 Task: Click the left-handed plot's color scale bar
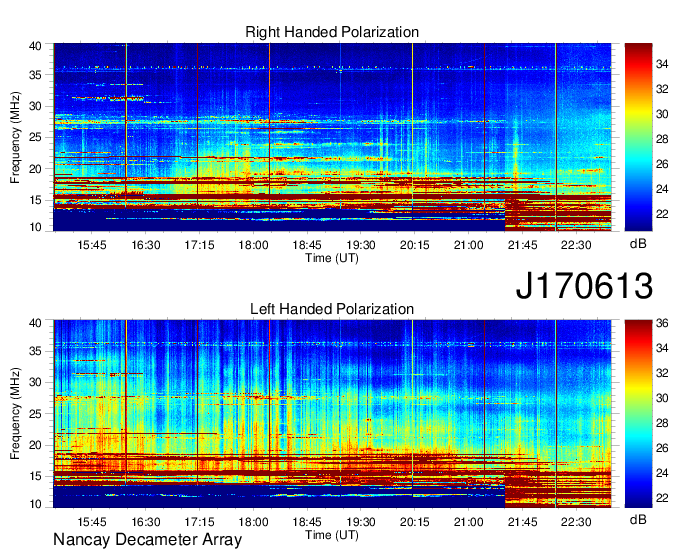(x=638, y=414)
